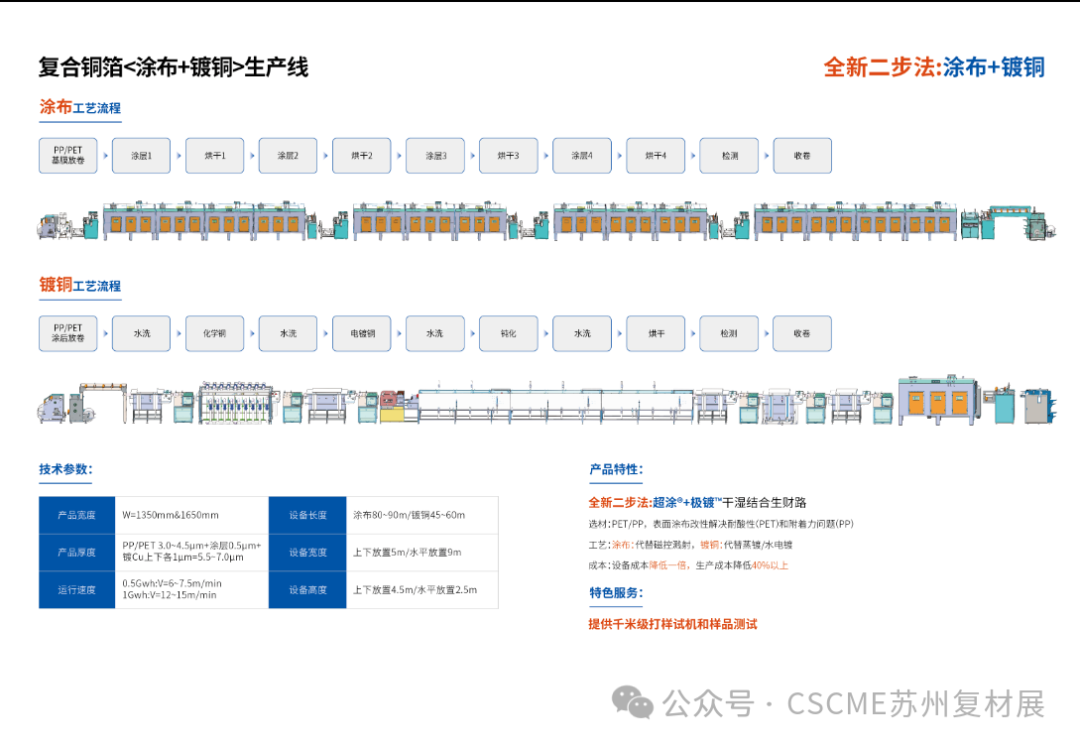Toggle the 检测 inspection step in coating line
The image size is (1080, 747).
click(x=728, y=155)
